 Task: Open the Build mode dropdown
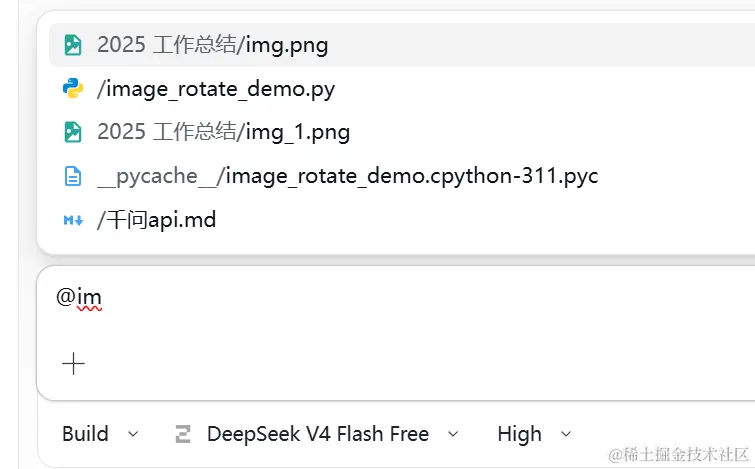(x=100, y=434)
